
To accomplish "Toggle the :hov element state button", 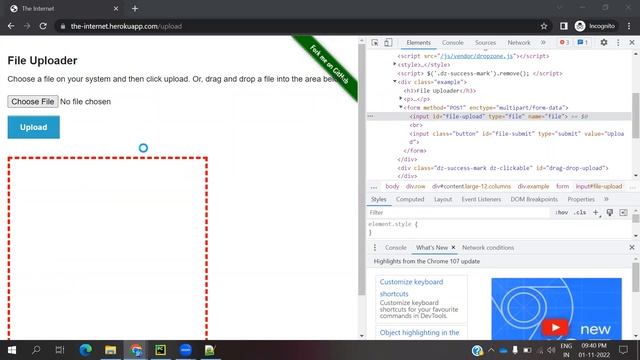I will 562,212.
